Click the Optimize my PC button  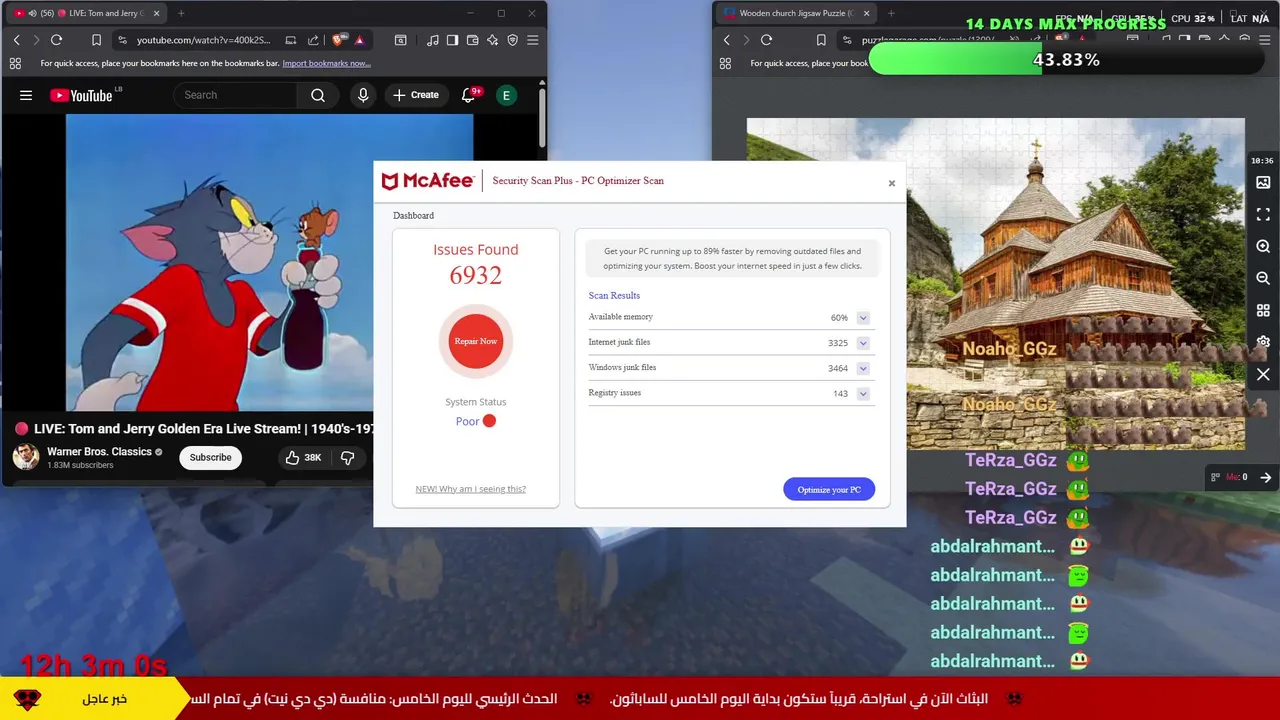click(x=829, y=489)
